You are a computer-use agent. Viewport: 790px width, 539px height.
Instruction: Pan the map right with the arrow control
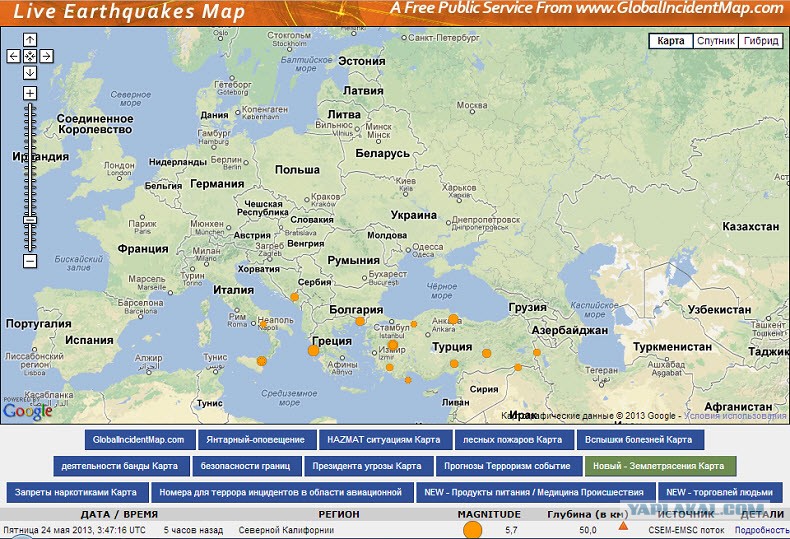tap(46, 56)
